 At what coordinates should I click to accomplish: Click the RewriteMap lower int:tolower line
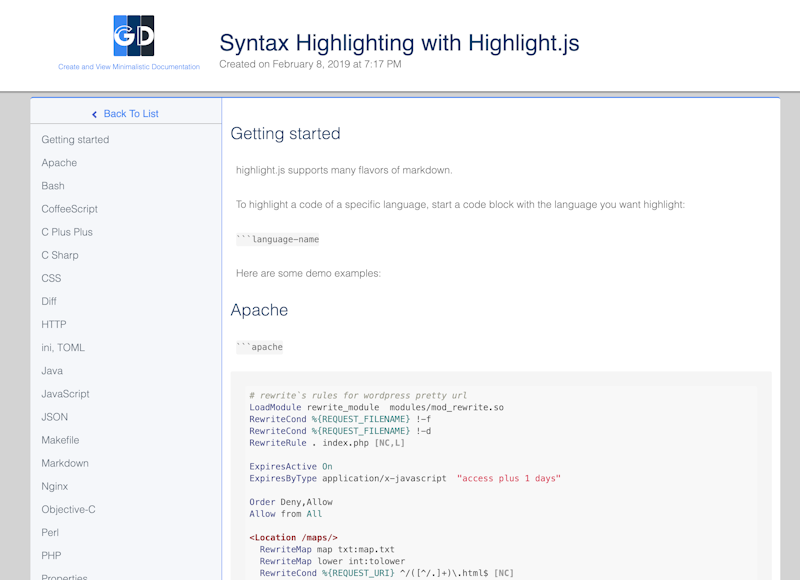coord(332,561)
